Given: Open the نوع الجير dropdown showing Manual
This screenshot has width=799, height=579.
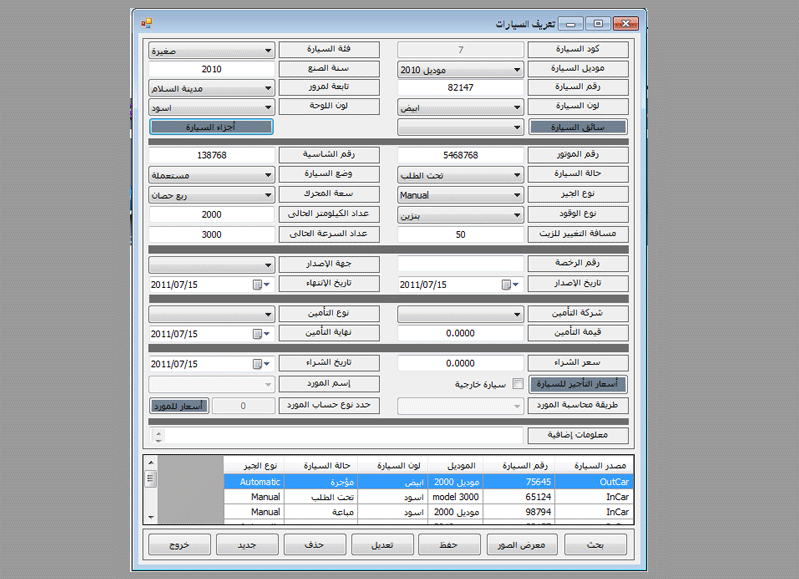Looking at the screenshot, I should coord(461,195).
